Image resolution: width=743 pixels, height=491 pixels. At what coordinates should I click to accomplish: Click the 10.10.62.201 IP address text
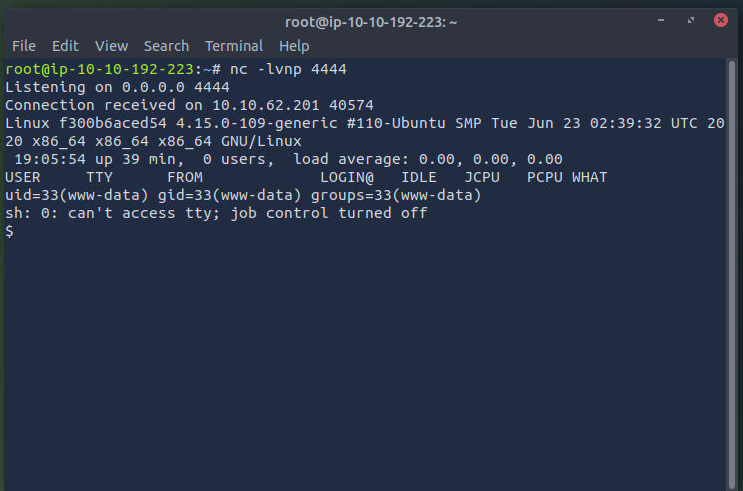[x=265, y=105]
